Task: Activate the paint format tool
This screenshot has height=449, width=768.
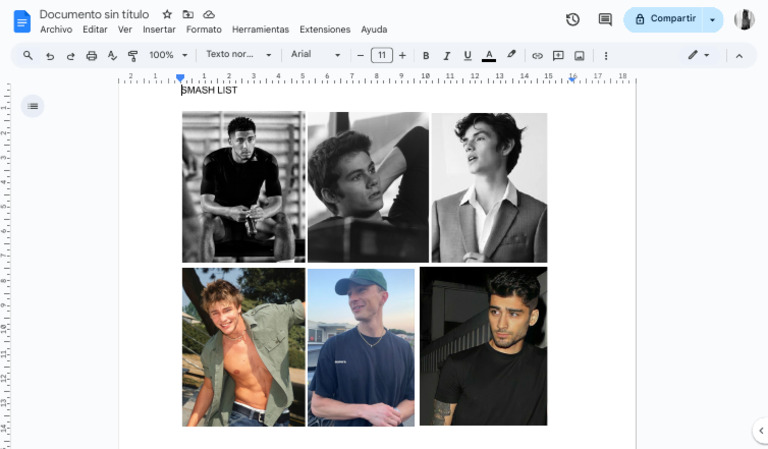Action: (132, 56)
